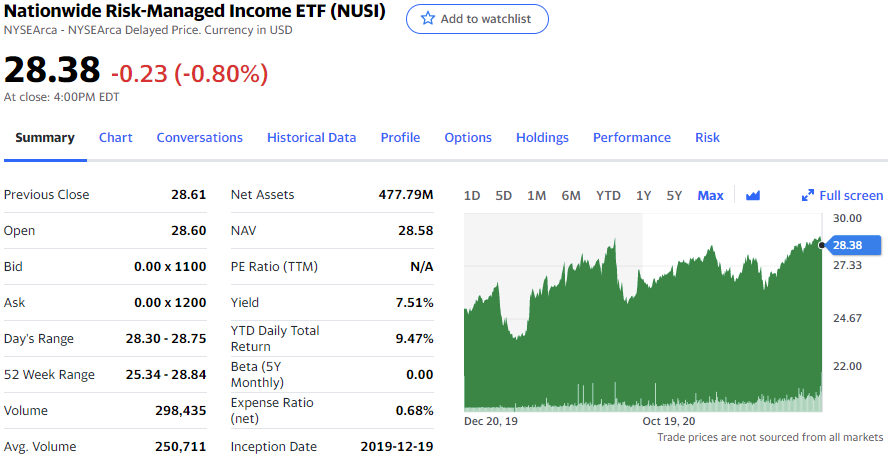Image resolution: width=888 pixels, height=458 pixels.
Task: Show the Holdings tab
Action: 542,138
